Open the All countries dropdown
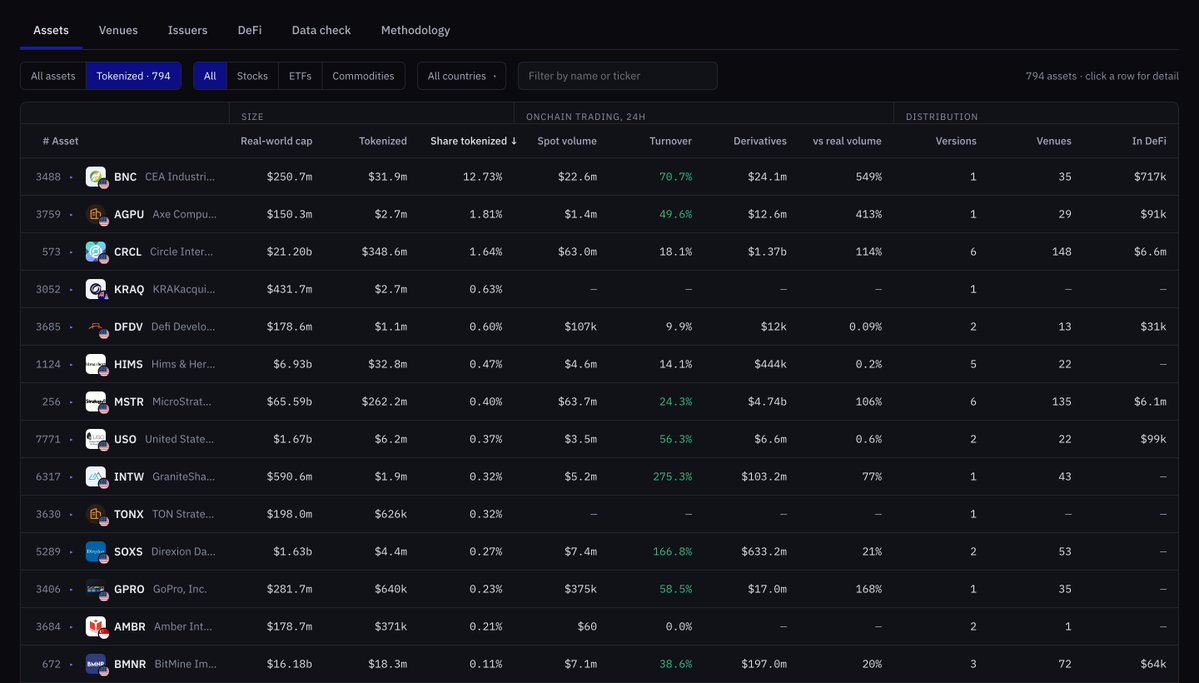The width and height of the screenshot is (1199, 683). 462,76
